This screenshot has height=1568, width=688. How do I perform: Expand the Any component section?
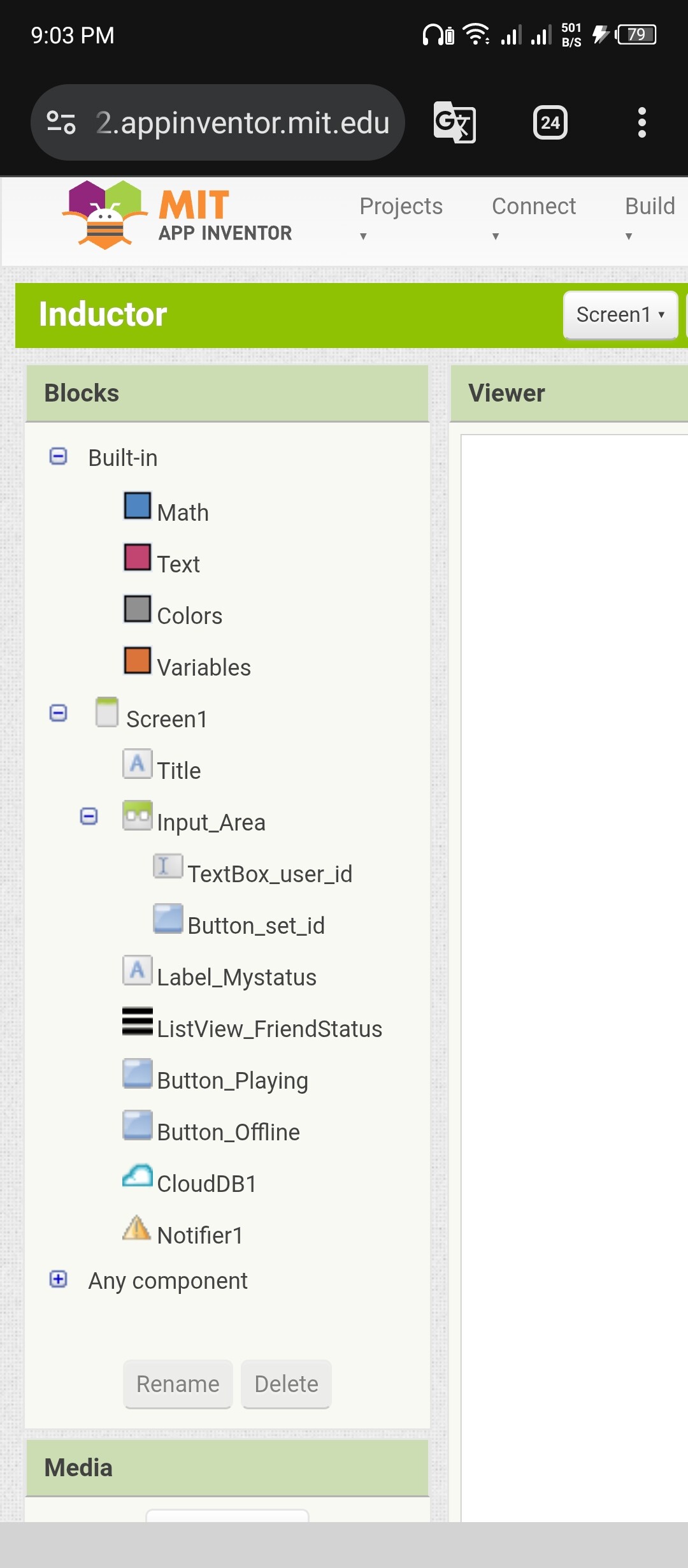click(x=58, y=1279)
